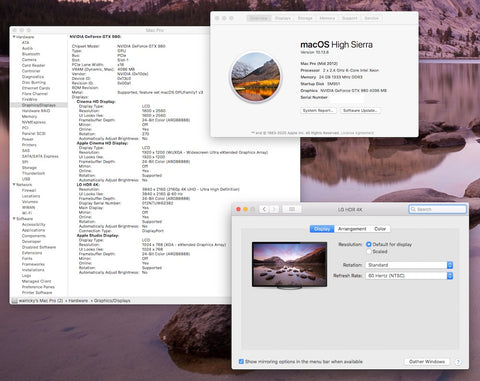Select ATA in Hardware sidebar

click(25, 43)
